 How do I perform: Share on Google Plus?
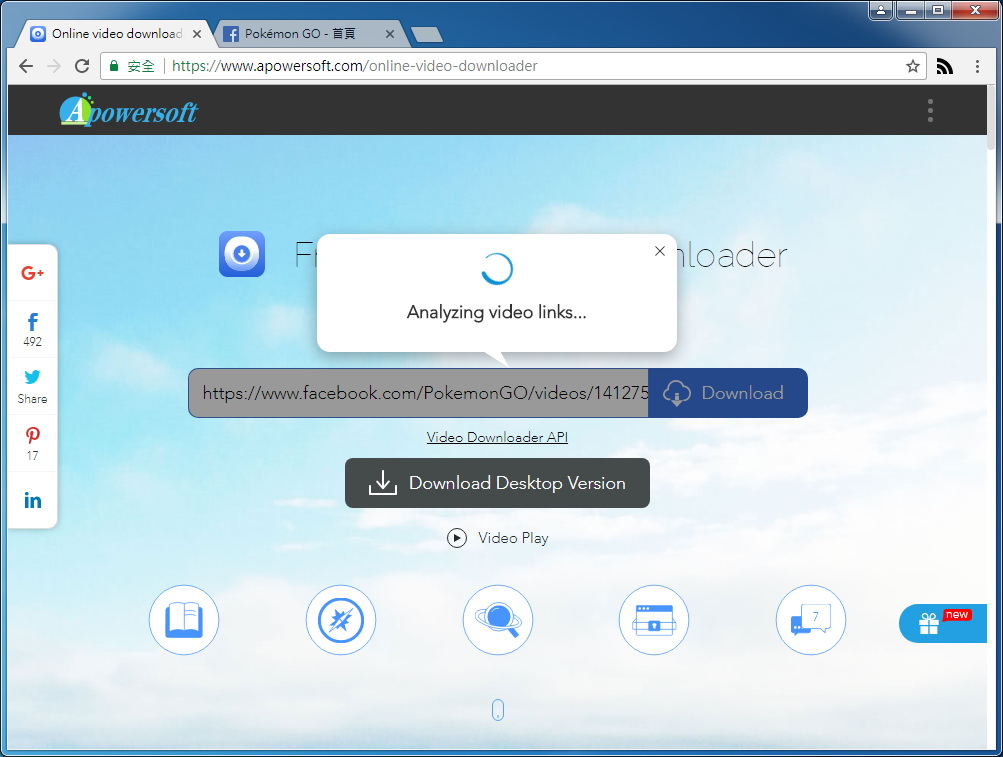[33, 273]
